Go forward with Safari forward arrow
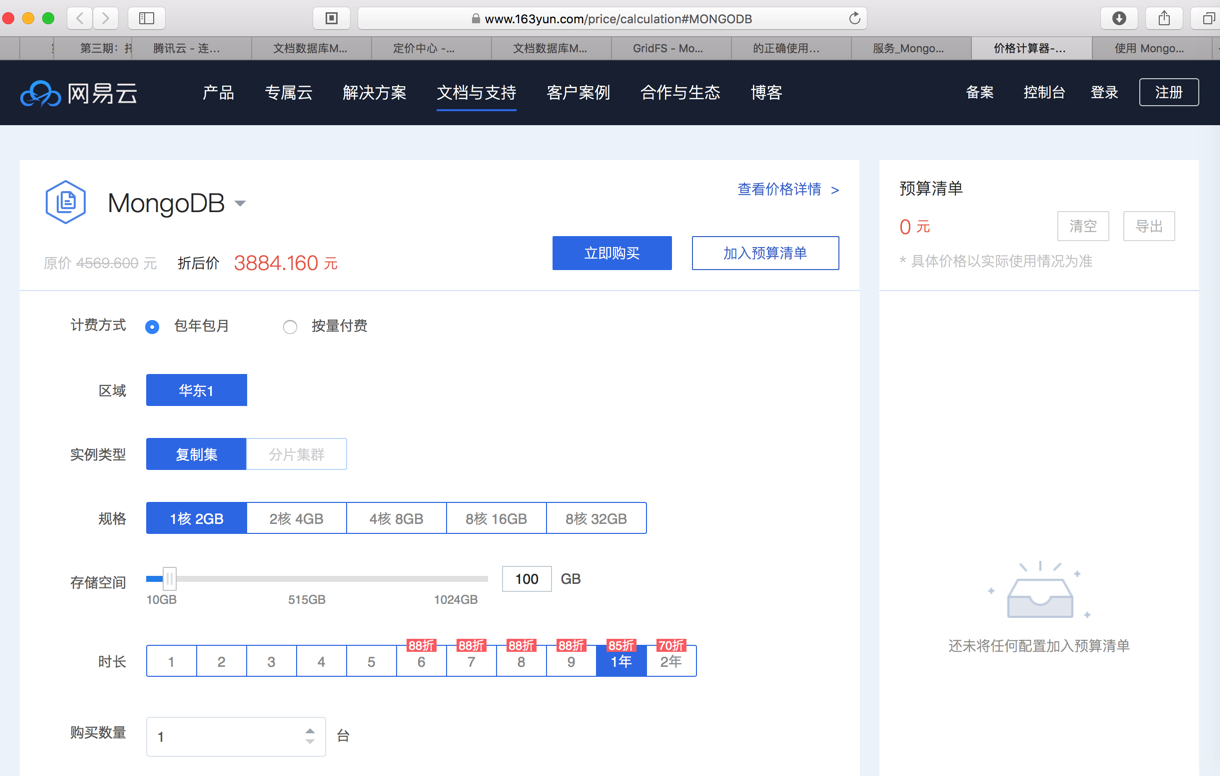The height and width of the screenshot is (776, 1220). coord(106,18)
